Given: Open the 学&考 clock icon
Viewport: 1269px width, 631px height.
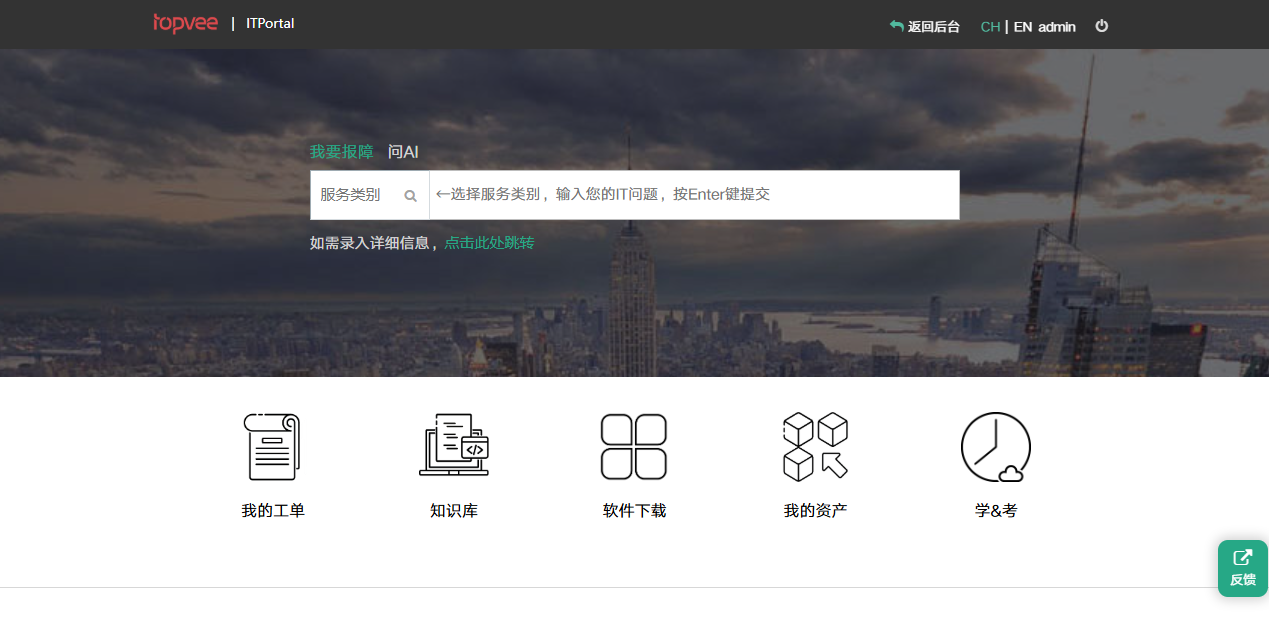Looking at the screenshot, I should pos(996,447).
